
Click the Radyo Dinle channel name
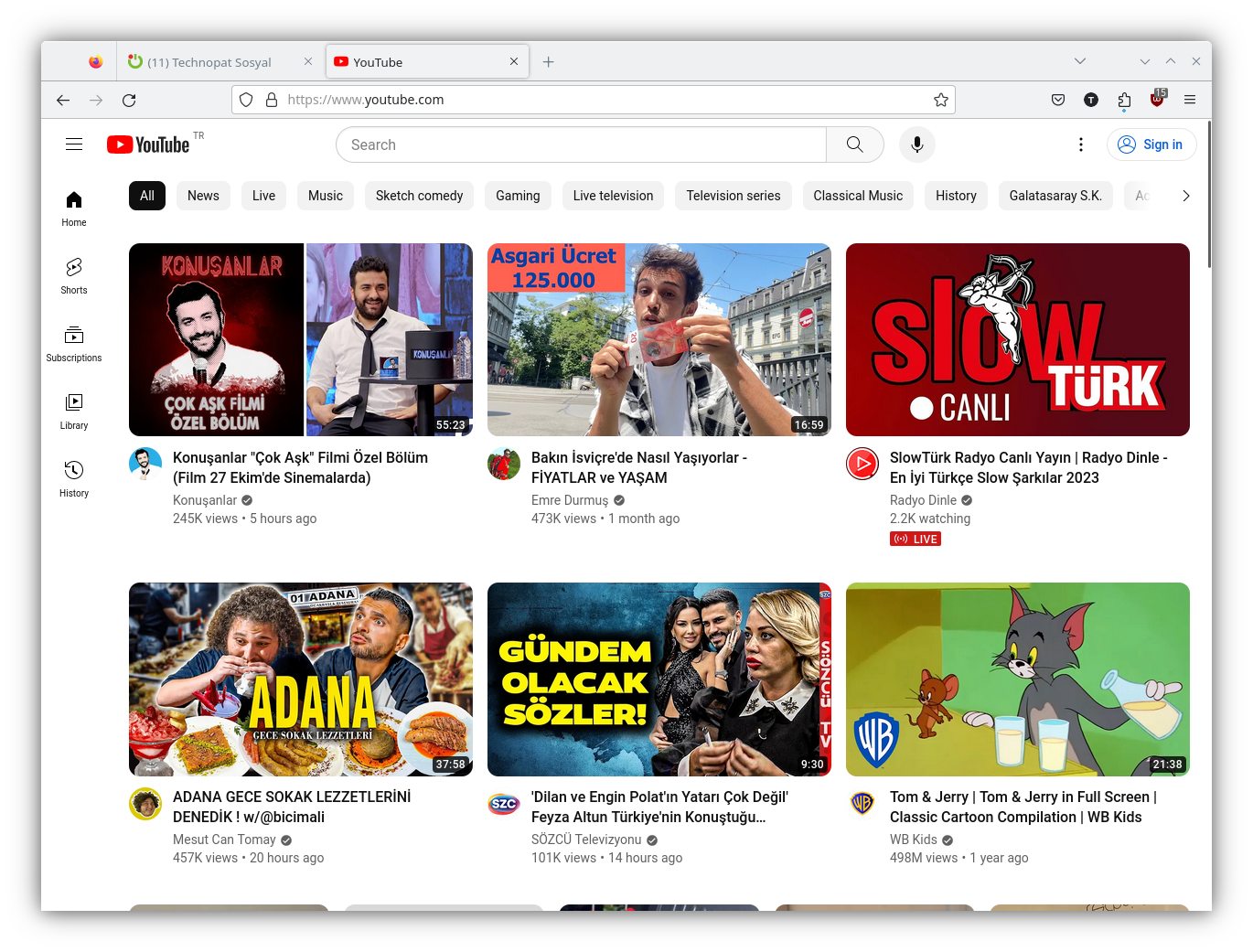pyautogui.click(x=923, y=500)
